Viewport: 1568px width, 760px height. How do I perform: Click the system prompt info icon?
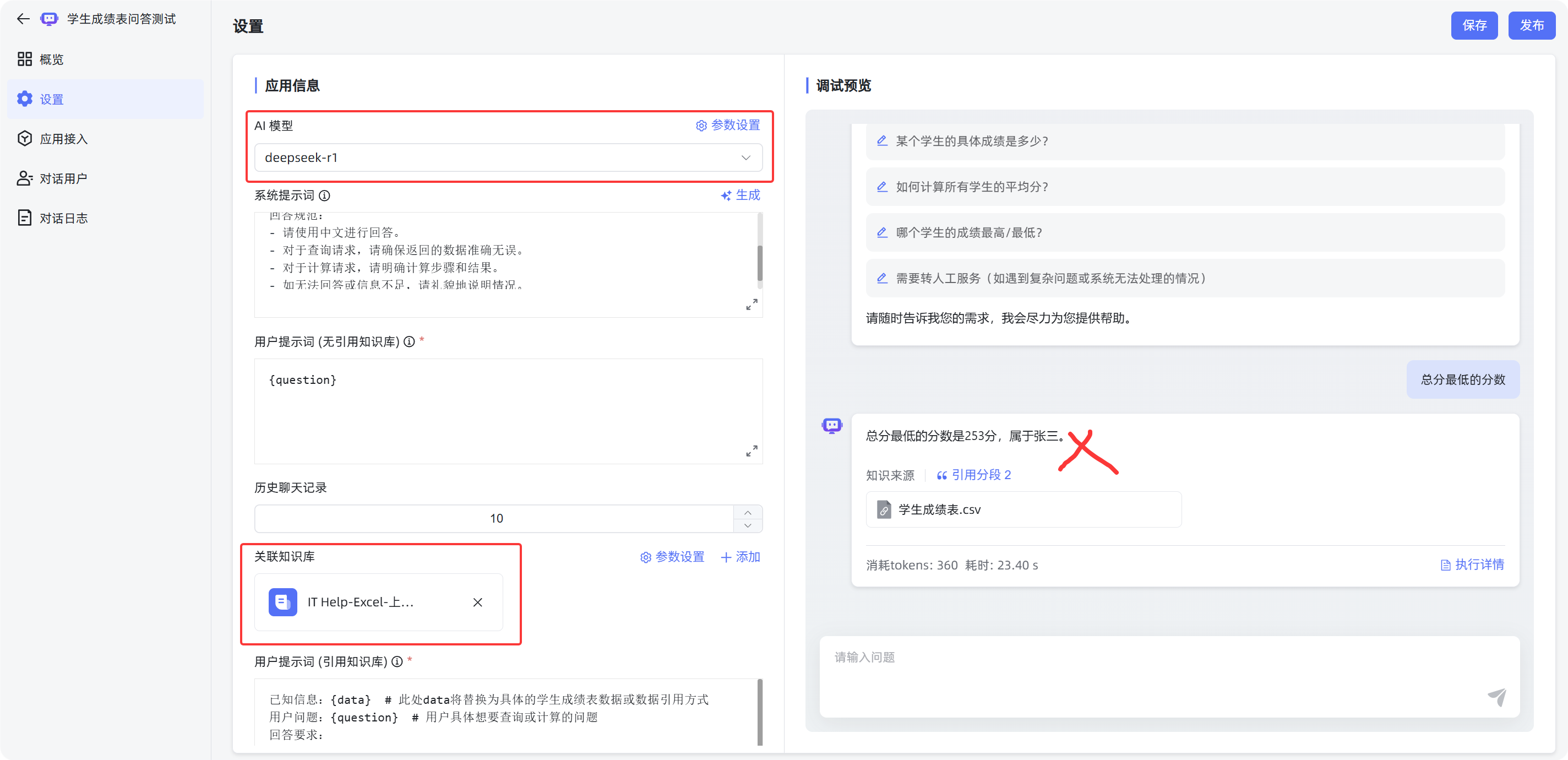coord(324,196)
